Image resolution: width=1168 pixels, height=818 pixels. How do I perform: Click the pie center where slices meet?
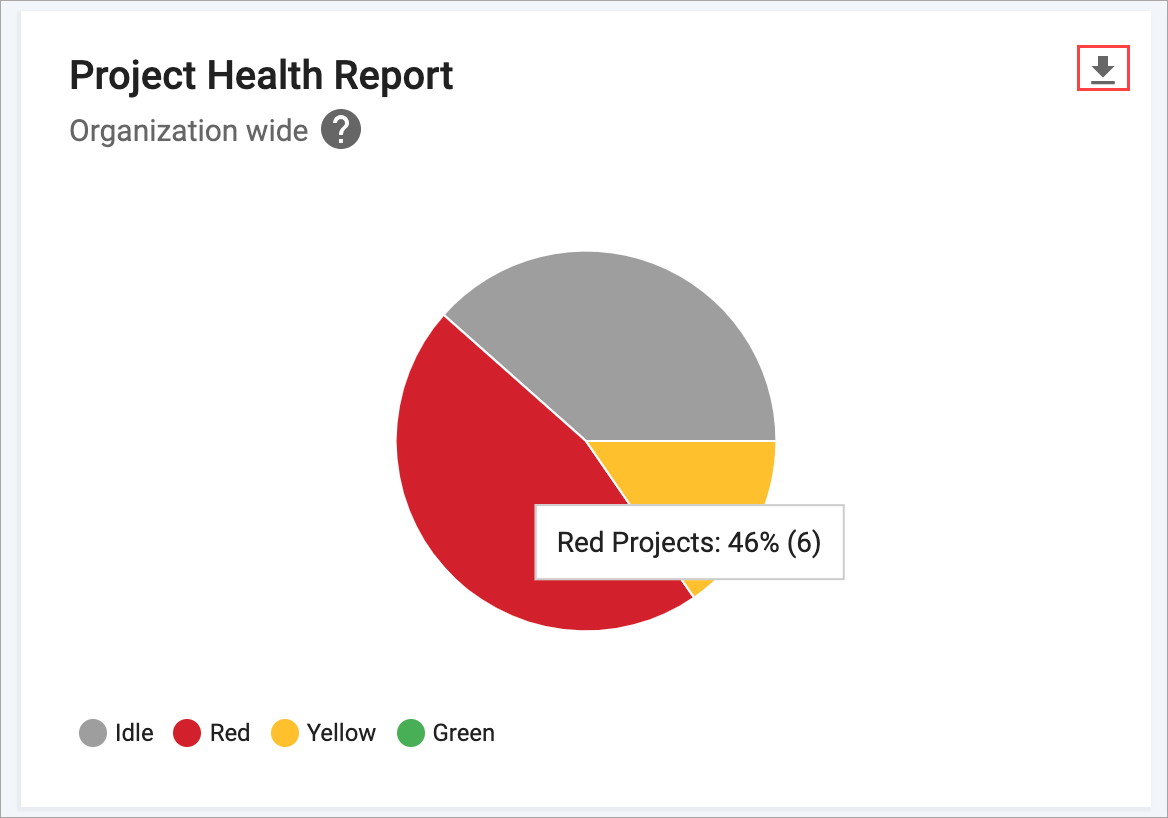[x=586, y=441]
